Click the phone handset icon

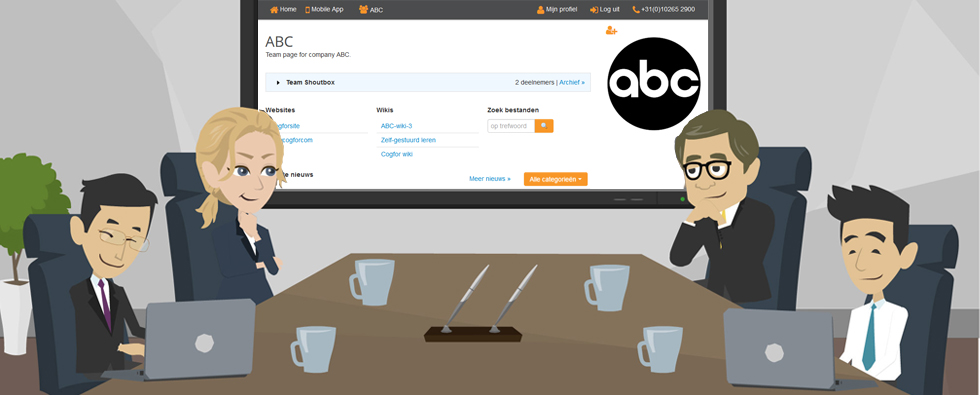[x=636, y=9]
